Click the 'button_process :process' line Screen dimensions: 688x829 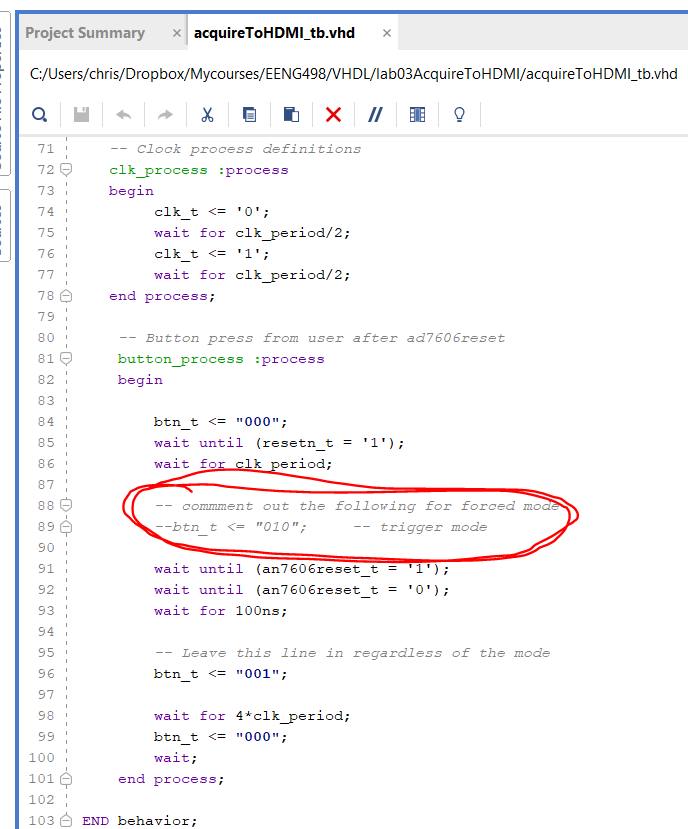221,360
